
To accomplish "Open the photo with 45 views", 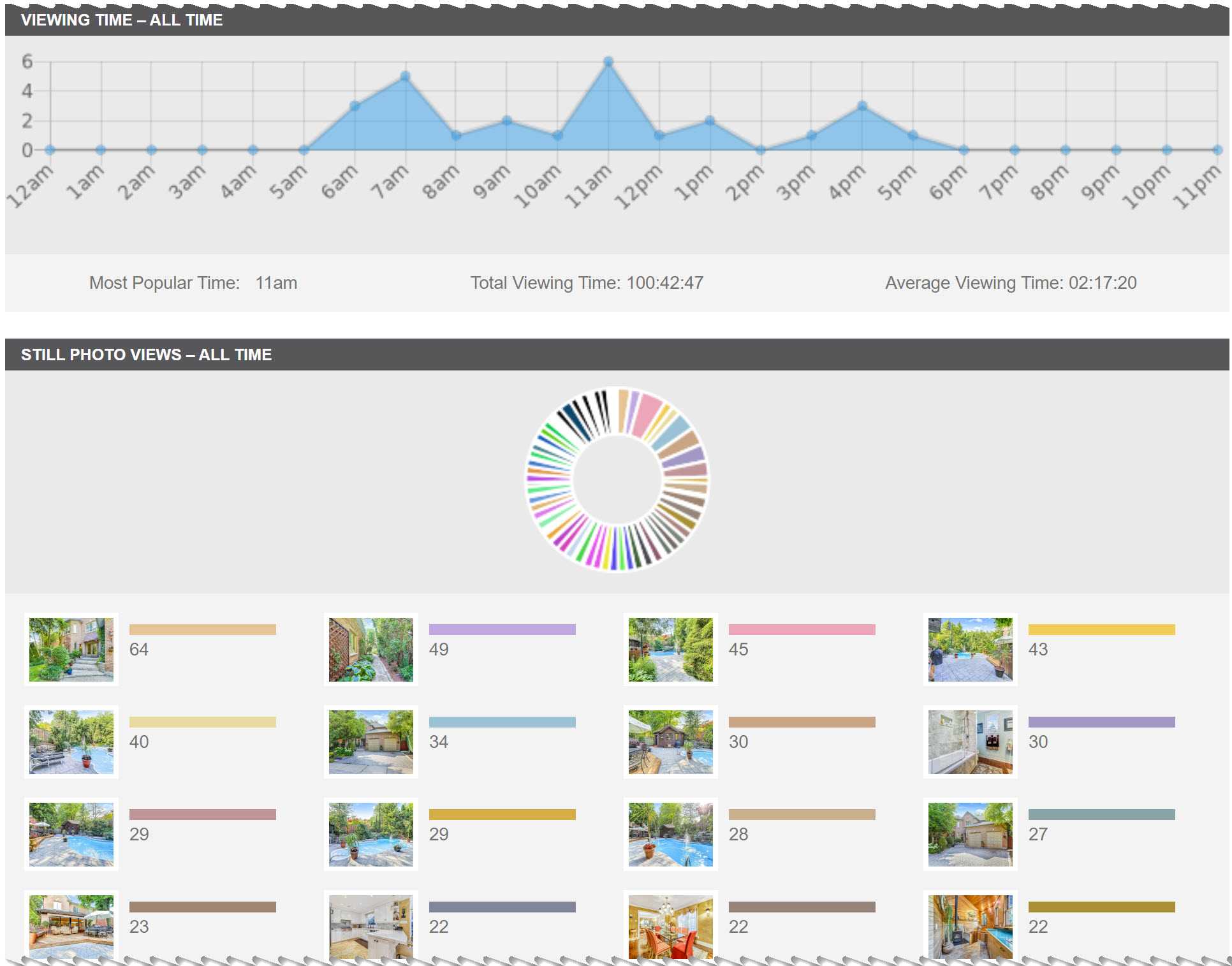I will (x=671, y=649).
